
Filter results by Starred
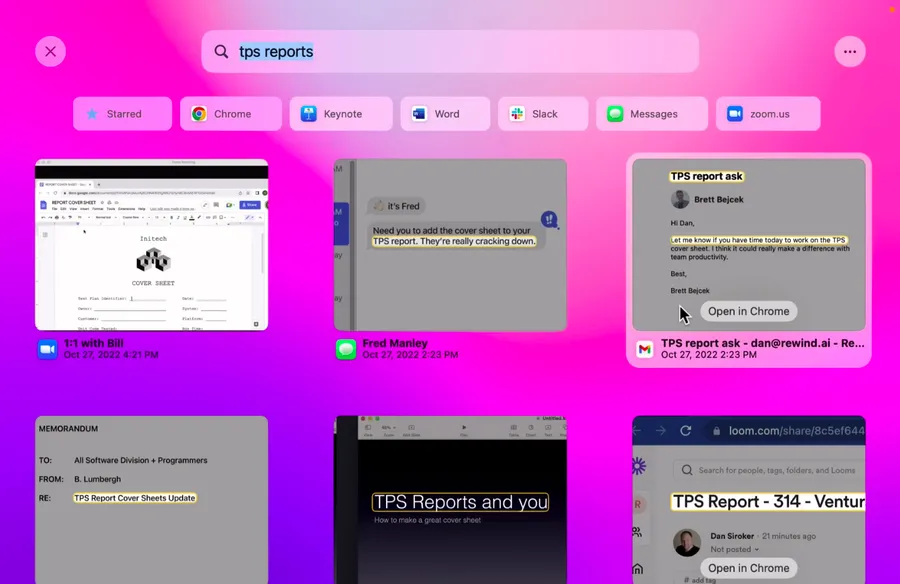pos(122,114)
